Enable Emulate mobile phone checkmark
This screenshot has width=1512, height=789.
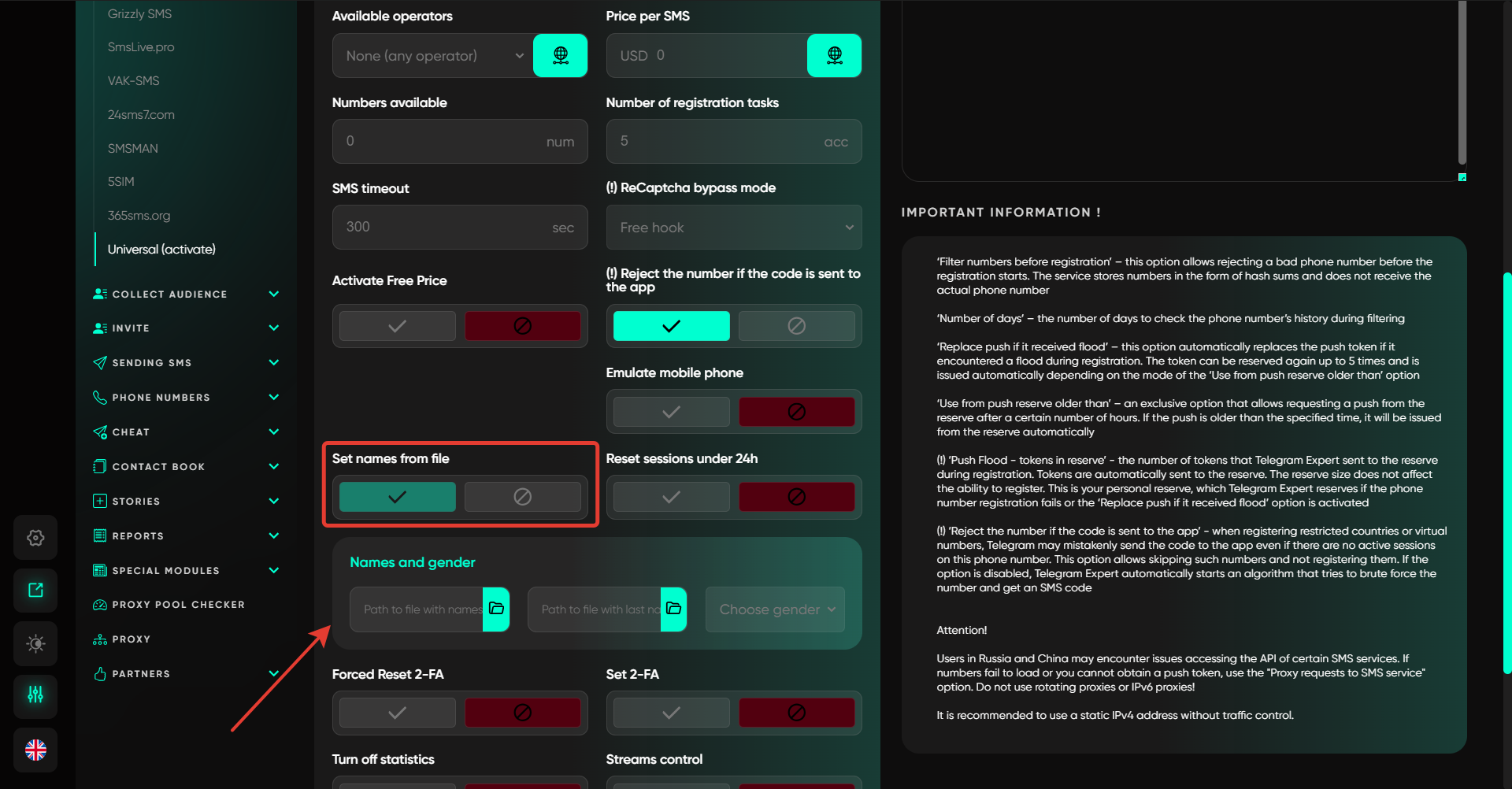click(x=671, y=412)
